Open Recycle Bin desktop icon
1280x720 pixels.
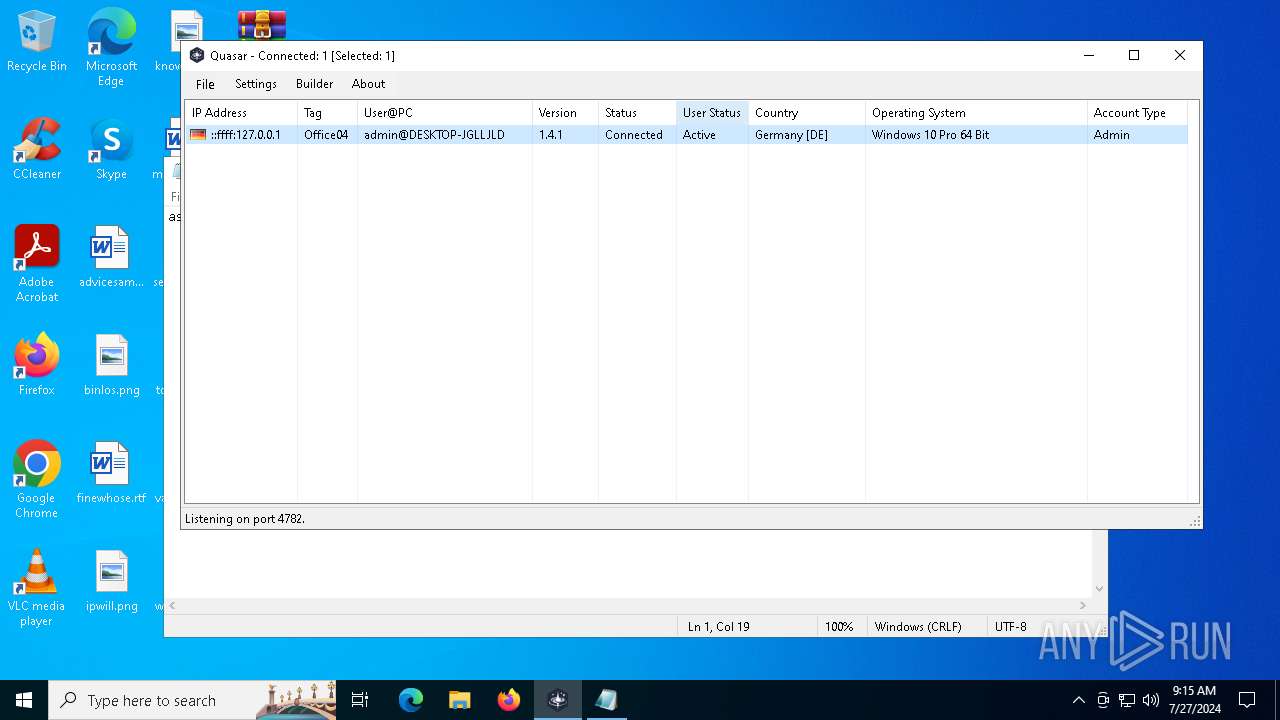pos(37,42)
